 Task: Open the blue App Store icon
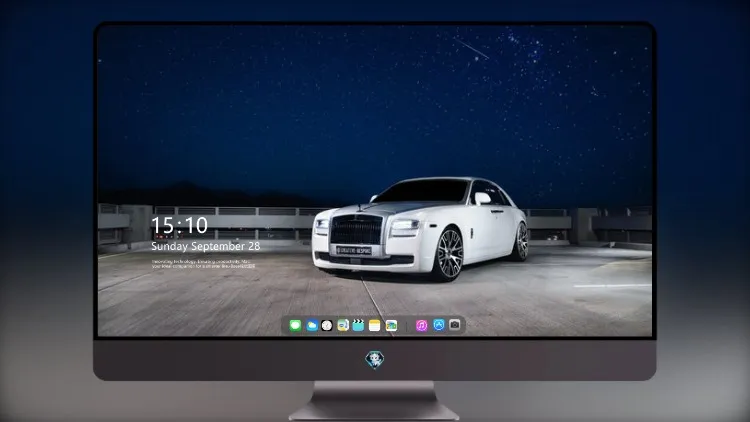[439, 325]
